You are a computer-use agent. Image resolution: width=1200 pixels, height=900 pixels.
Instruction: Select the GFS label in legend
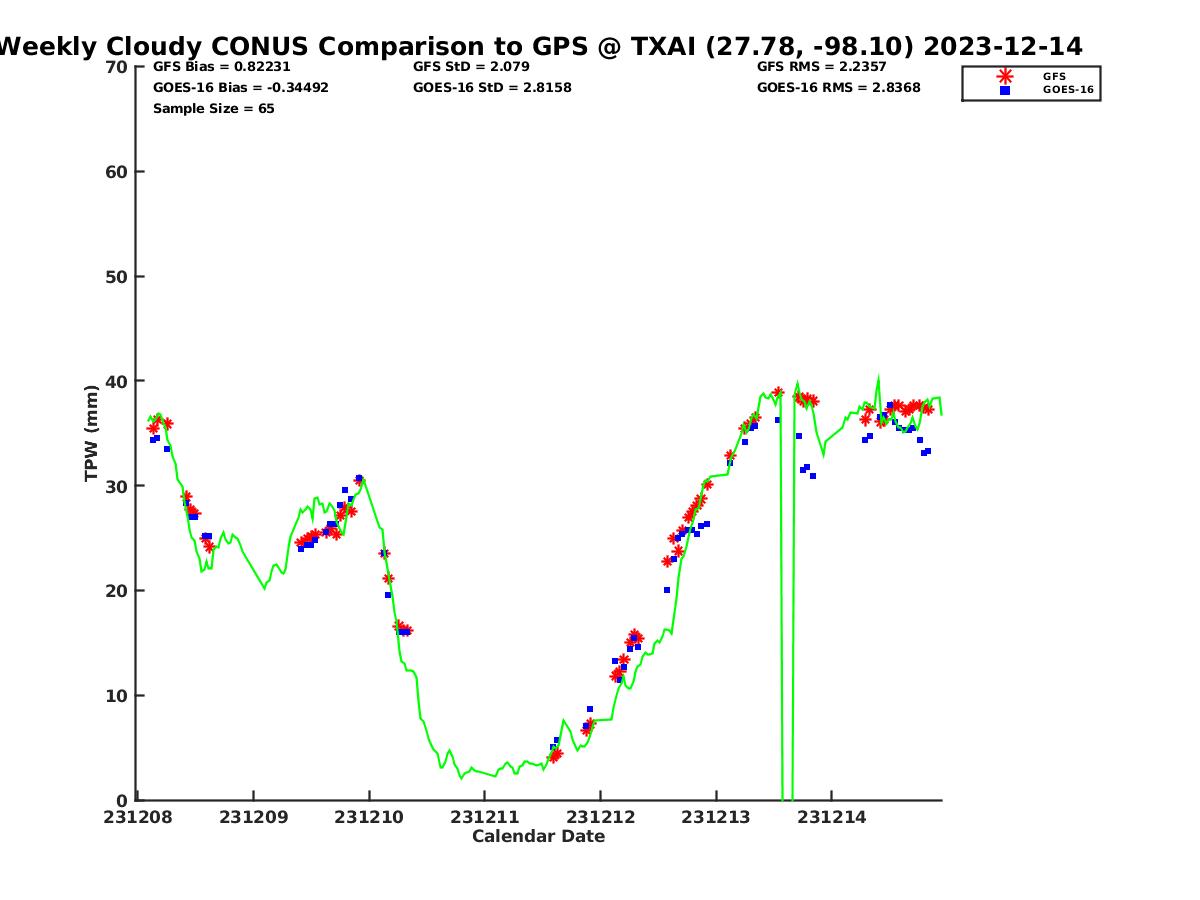(1054, 76)
